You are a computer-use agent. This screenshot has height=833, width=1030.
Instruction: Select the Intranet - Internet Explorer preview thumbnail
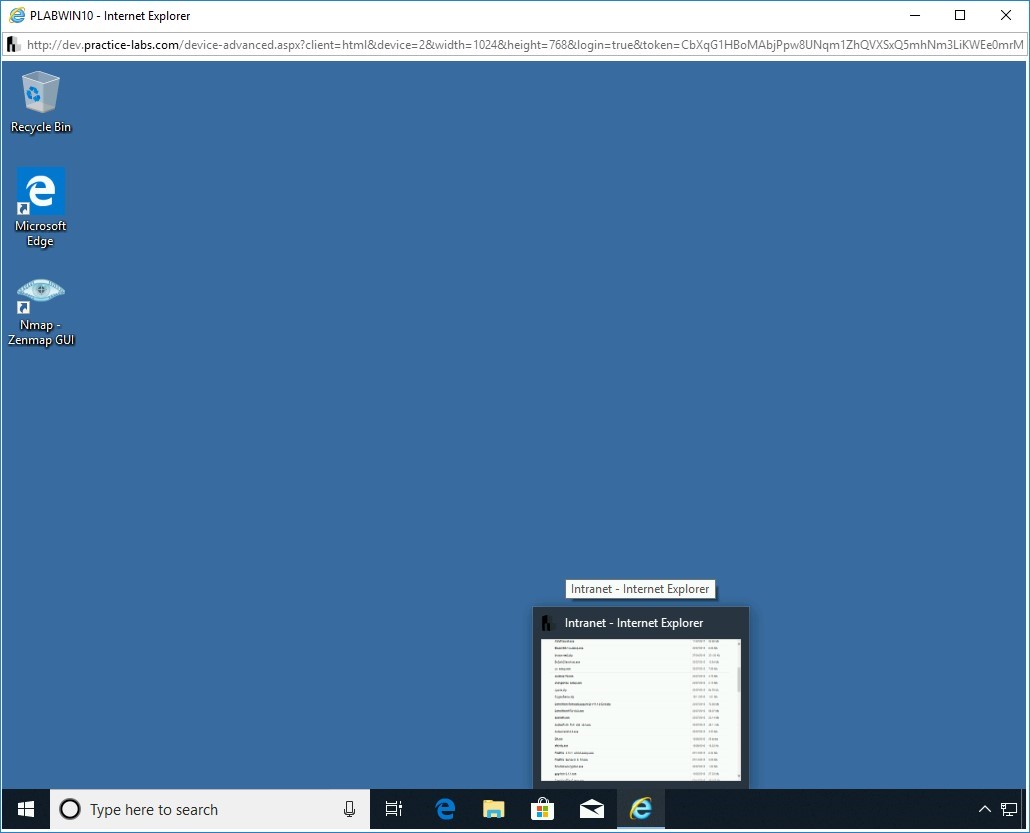click(x=640, y=709)
